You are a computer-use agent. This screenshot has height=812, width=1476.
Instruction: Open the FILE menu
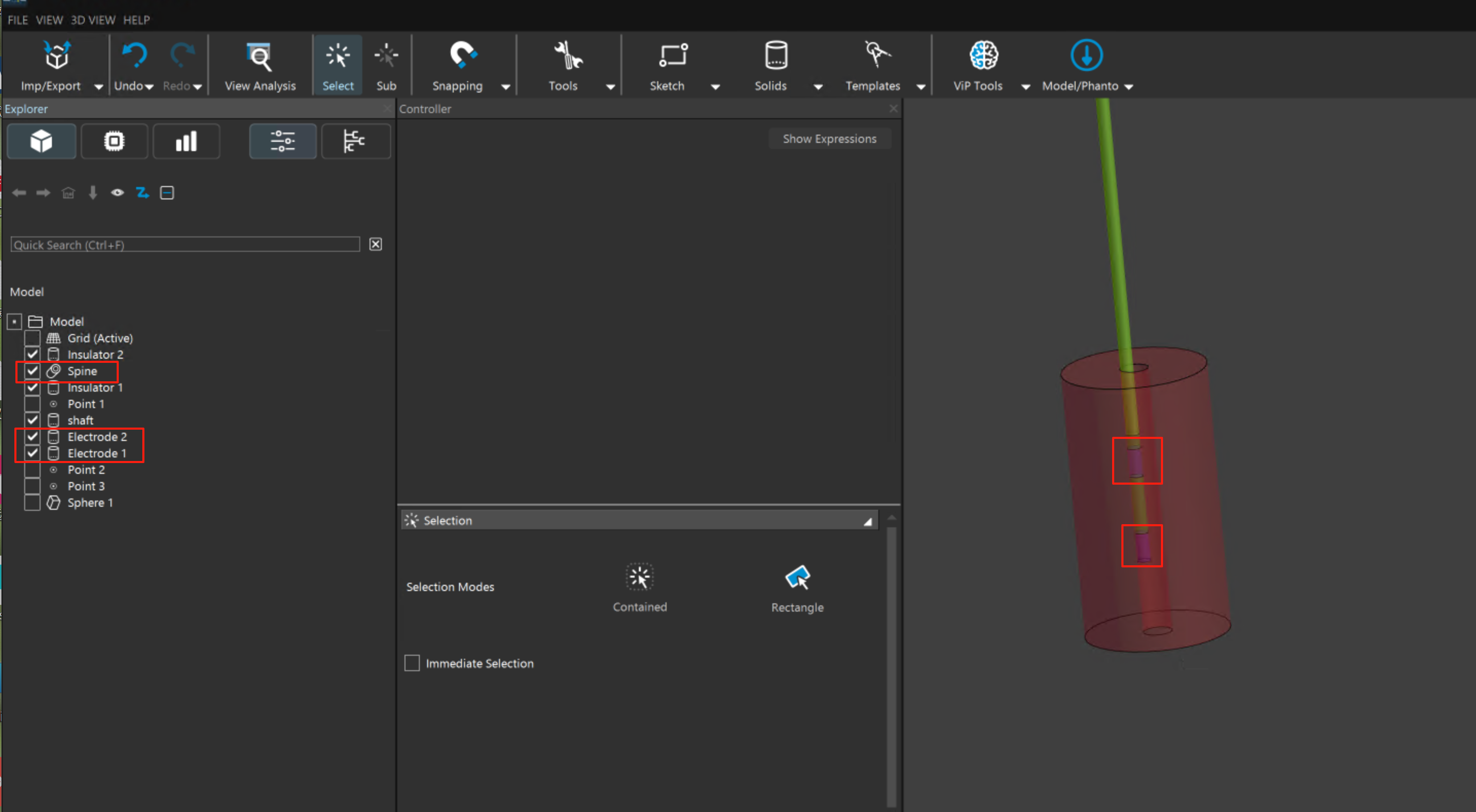click(17, 20)
